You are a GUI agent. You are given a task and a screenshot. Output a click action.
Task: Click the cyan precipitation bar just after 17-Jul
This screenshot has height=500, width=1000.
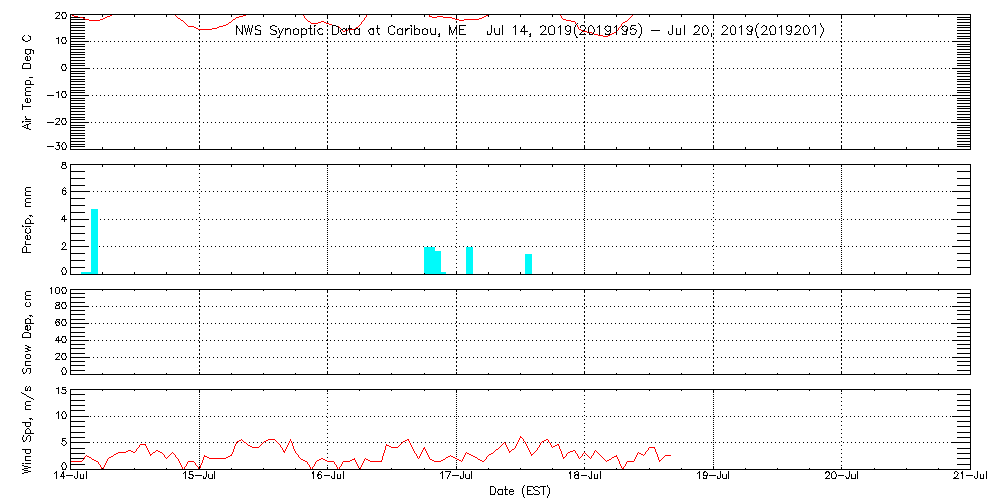[x=470, y=260]
